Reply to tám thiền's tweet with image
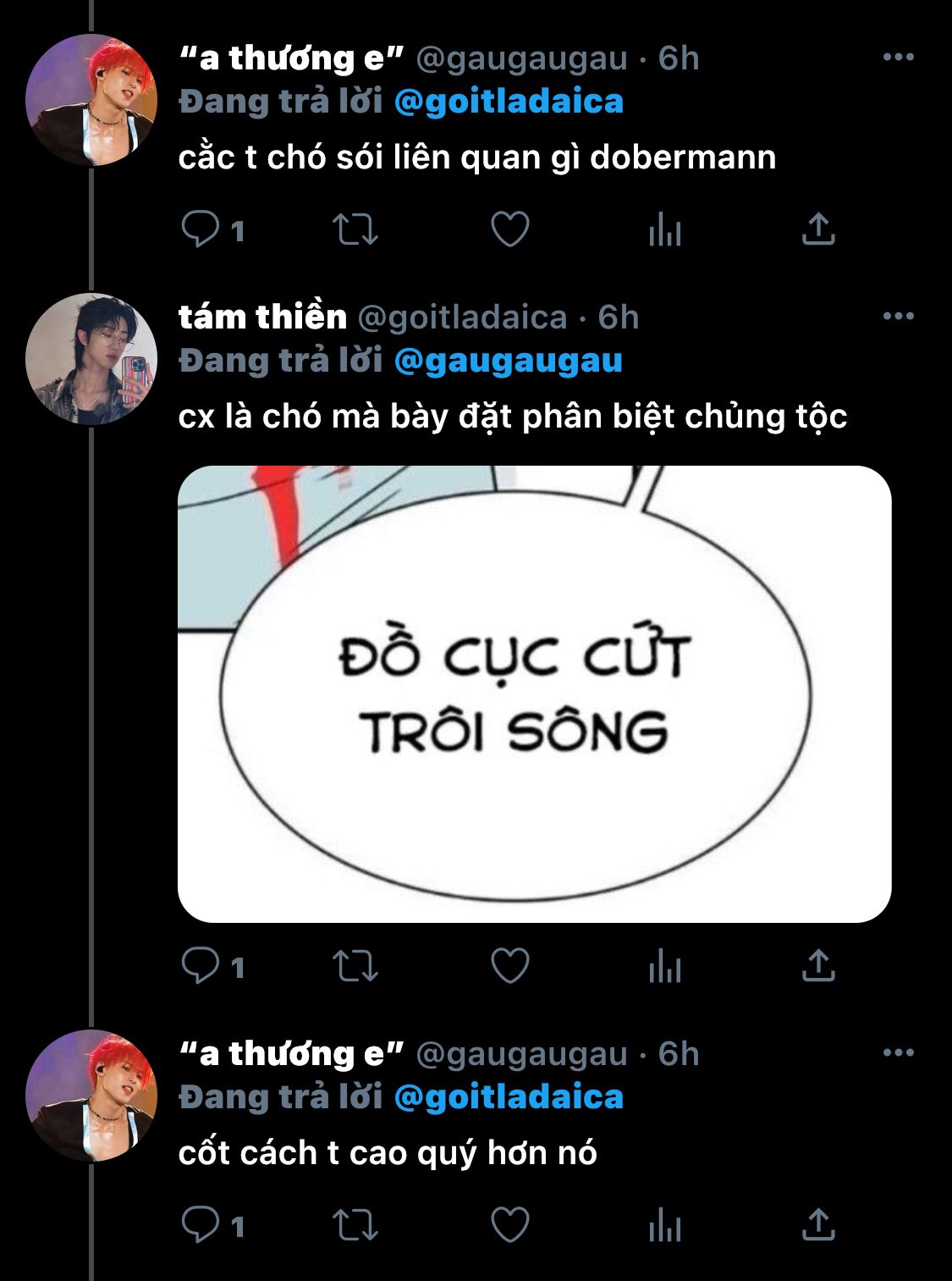Screen dimensions: 952x1281 pyautogui.click(x=201, y=965)
